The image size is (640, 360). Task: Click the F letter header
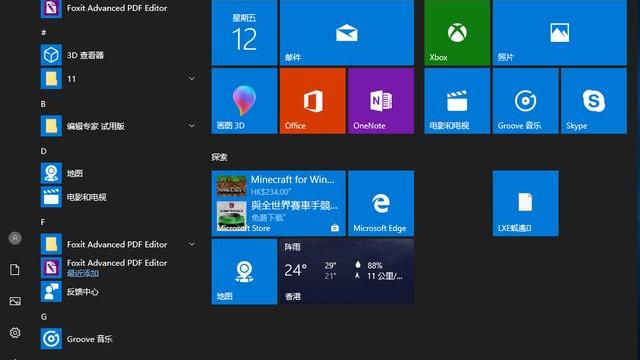pos(43,222)
